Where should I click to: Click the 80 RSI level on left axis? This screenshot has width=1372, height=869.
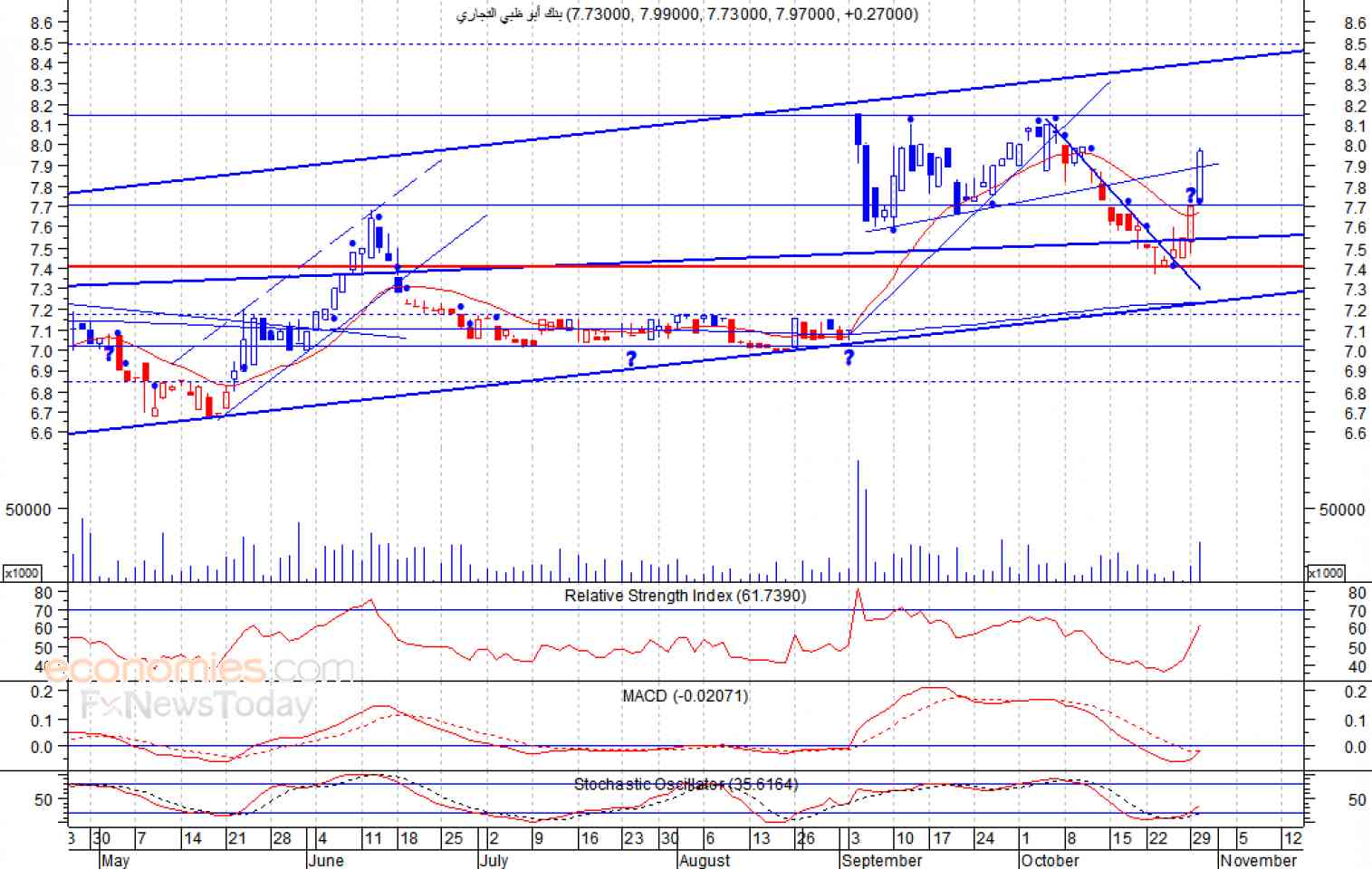pyautogui.click(x=43, y=593)
